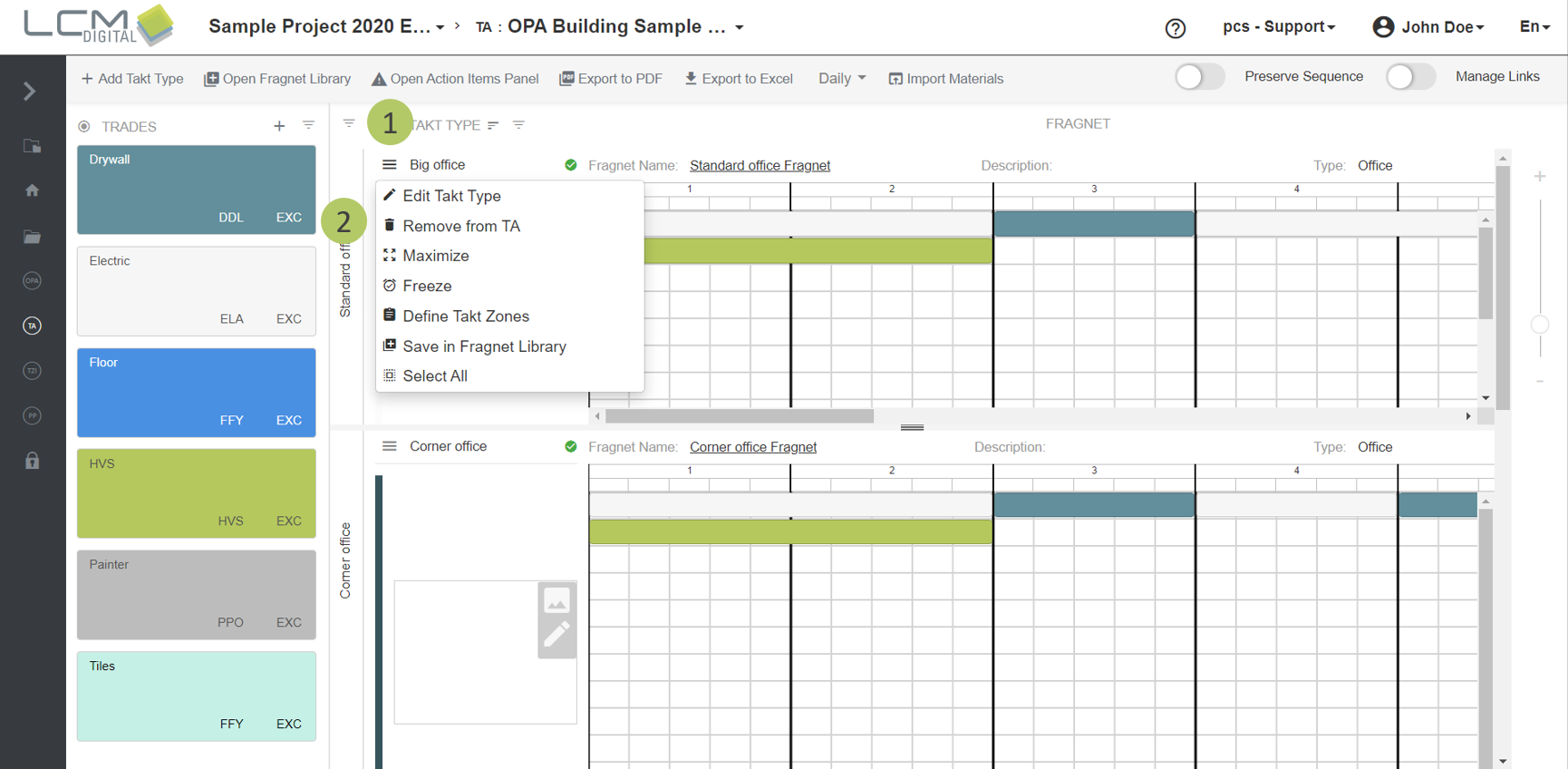Click the lock icon in sidebar
1568x769 pixels.
[x=32, y=461]
